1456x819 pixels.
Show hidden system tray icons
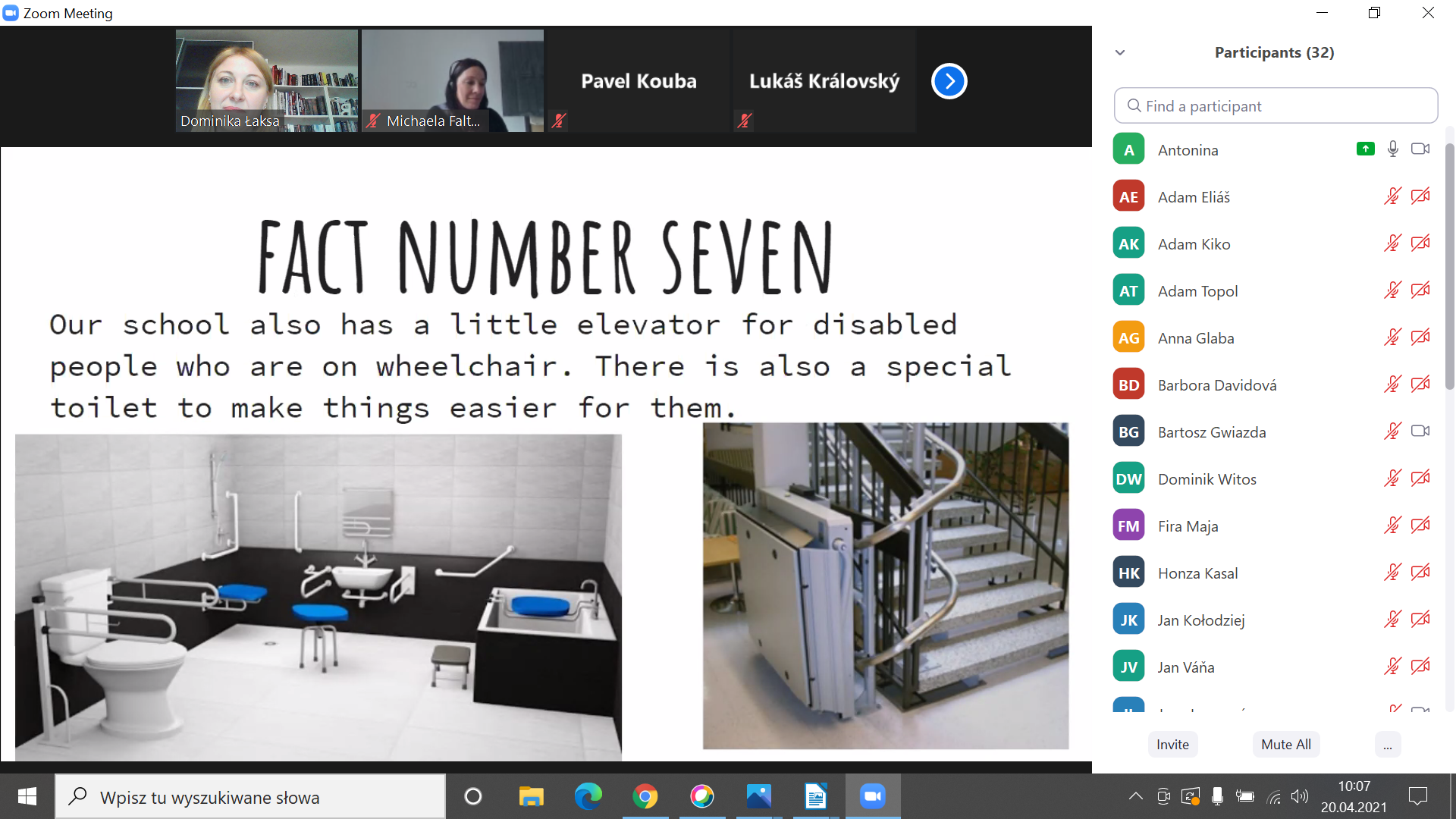[1135, 796]
